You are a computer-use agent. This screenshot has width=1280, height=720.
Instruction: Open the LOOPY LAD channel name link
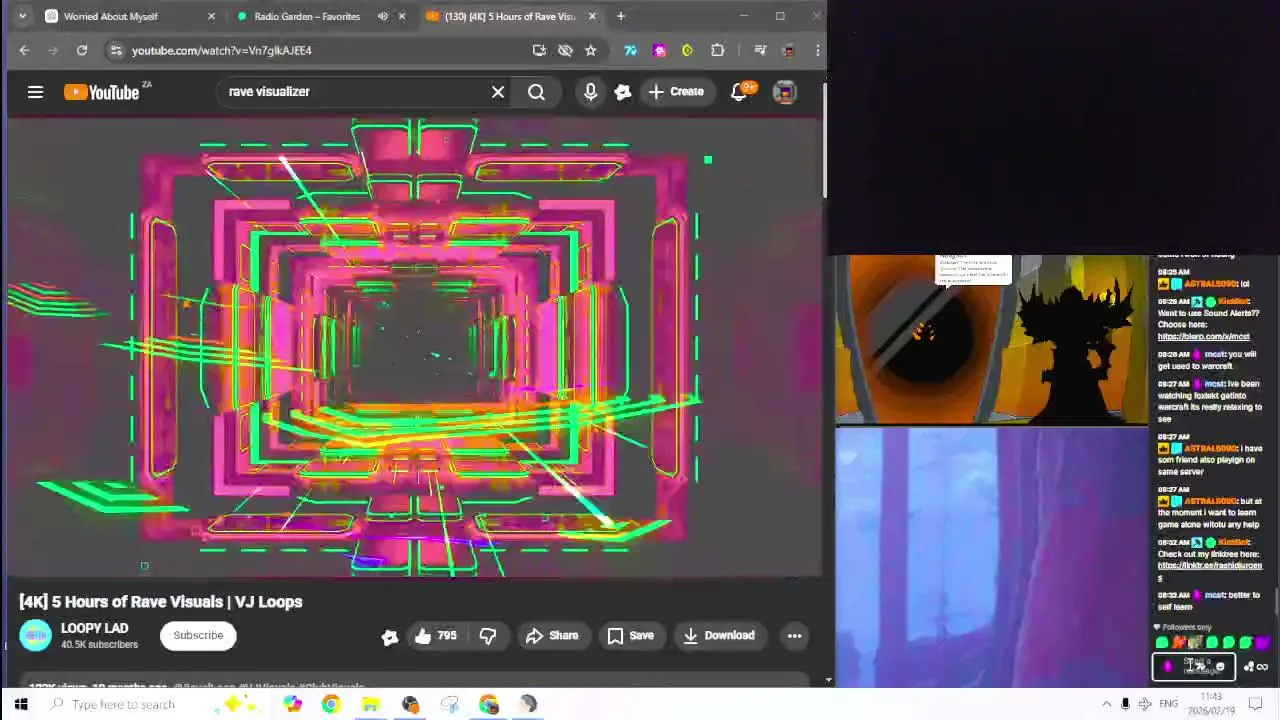coord(94,629)
